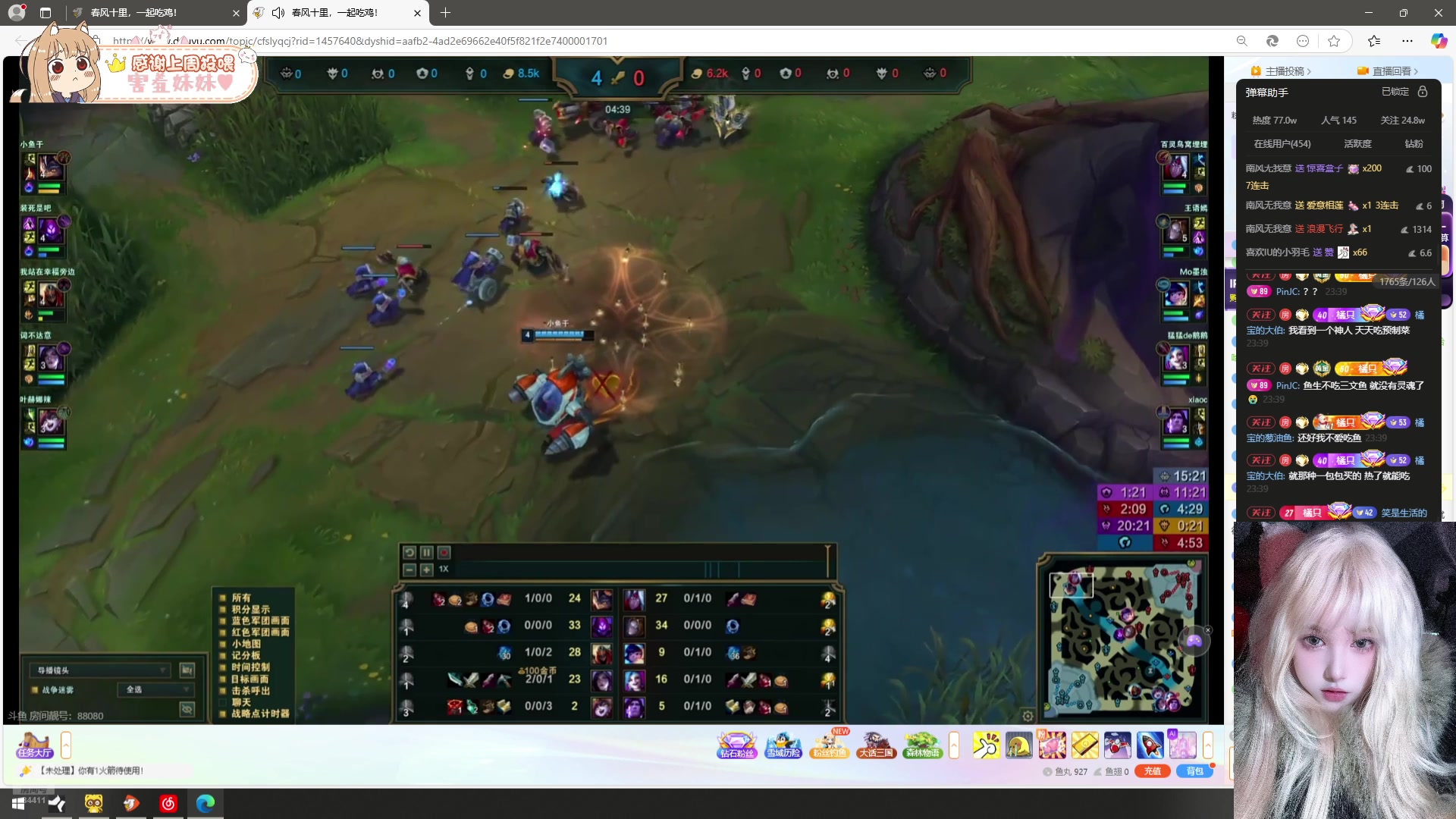
Task: Open Microsoft Edge from the taskbar
Action: tap(206, 804)
